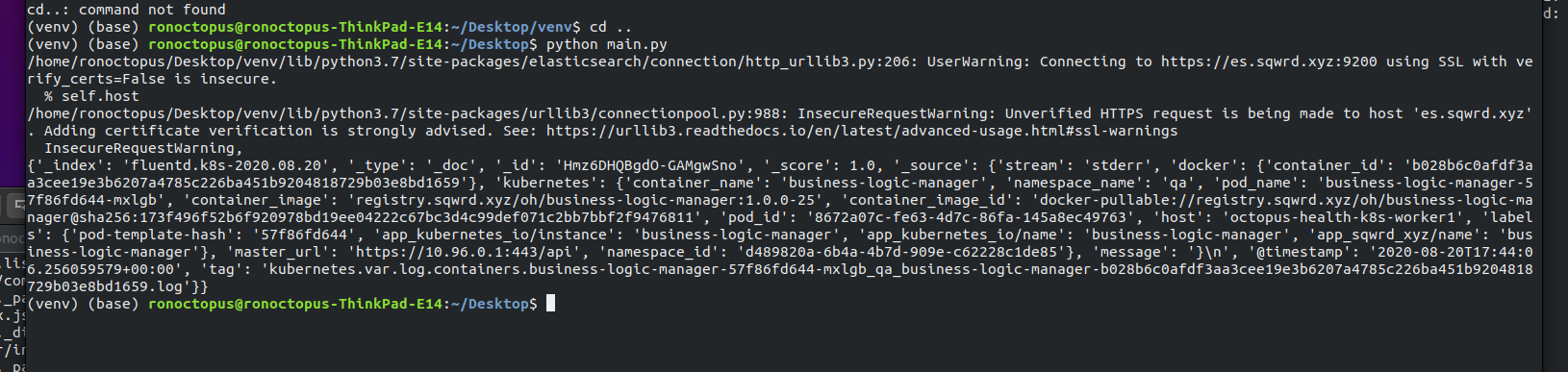Click the 'stream' key
Image resolution: width=1568 pixels, height=372 pixels.
[x=1031, y=165]
